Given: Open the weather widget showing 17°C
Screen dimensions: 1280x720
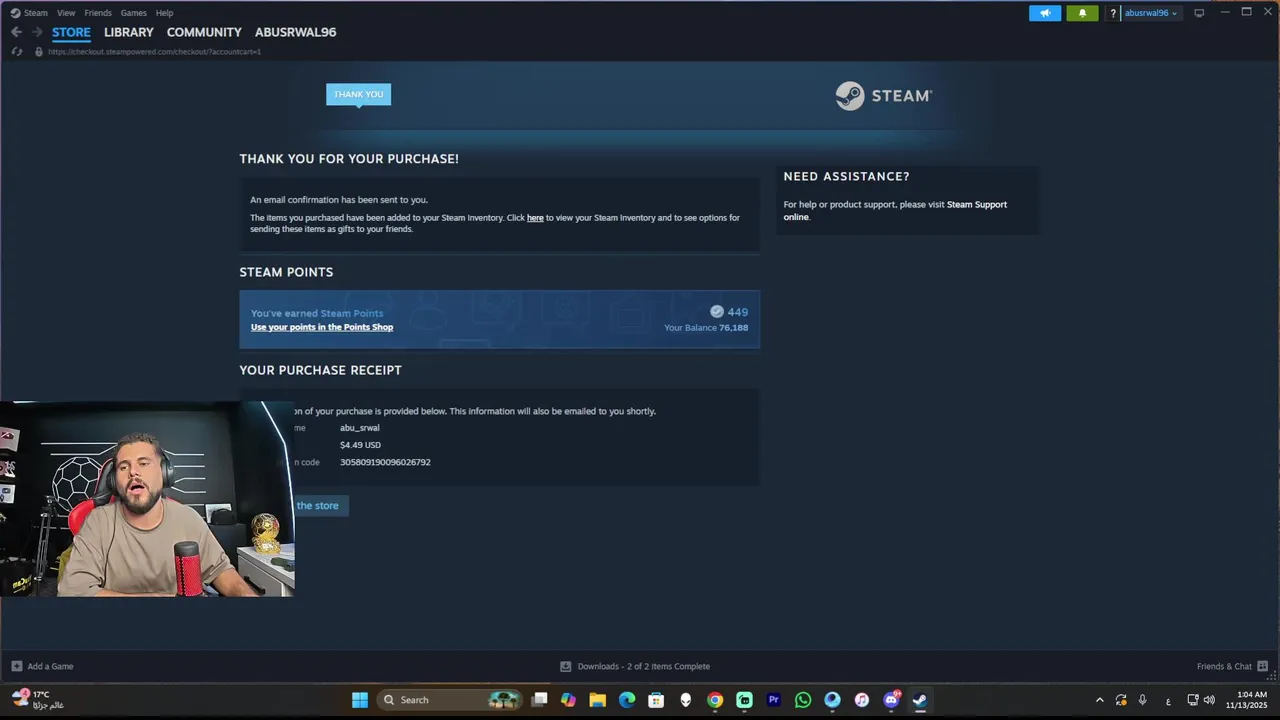Looking at the screenshot, I should 38,700.
